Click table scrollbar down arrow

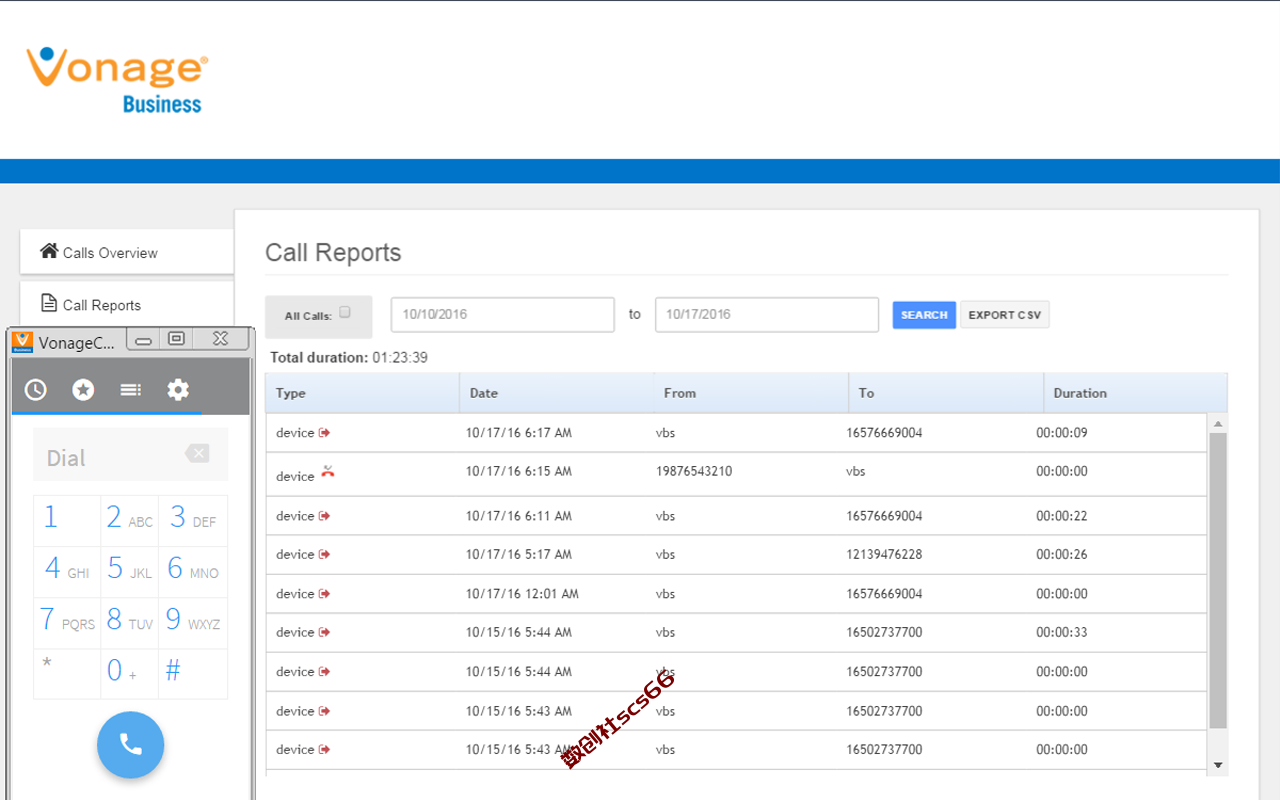(1218, 765)
